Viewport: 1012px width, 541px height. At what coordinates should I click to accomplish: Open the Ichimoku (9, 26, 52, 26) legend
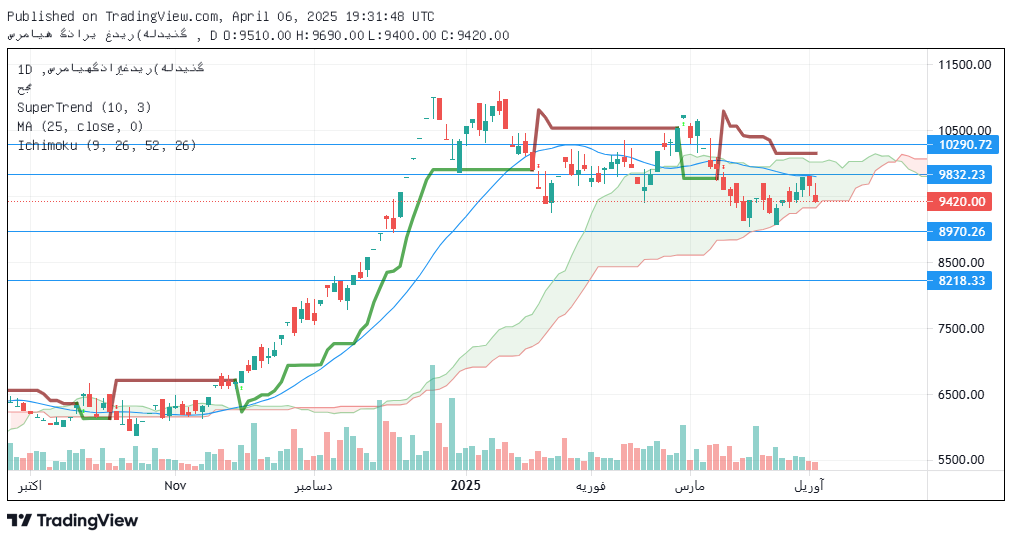(106, 145)
